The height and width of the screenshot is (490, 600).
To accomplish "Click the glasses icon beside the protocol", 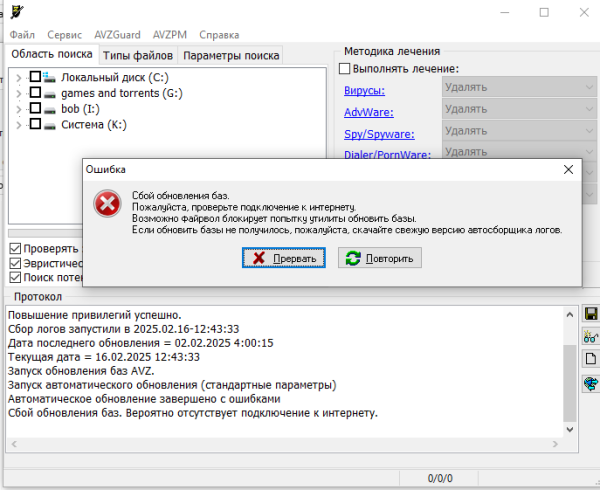I will tap(590, 337).
